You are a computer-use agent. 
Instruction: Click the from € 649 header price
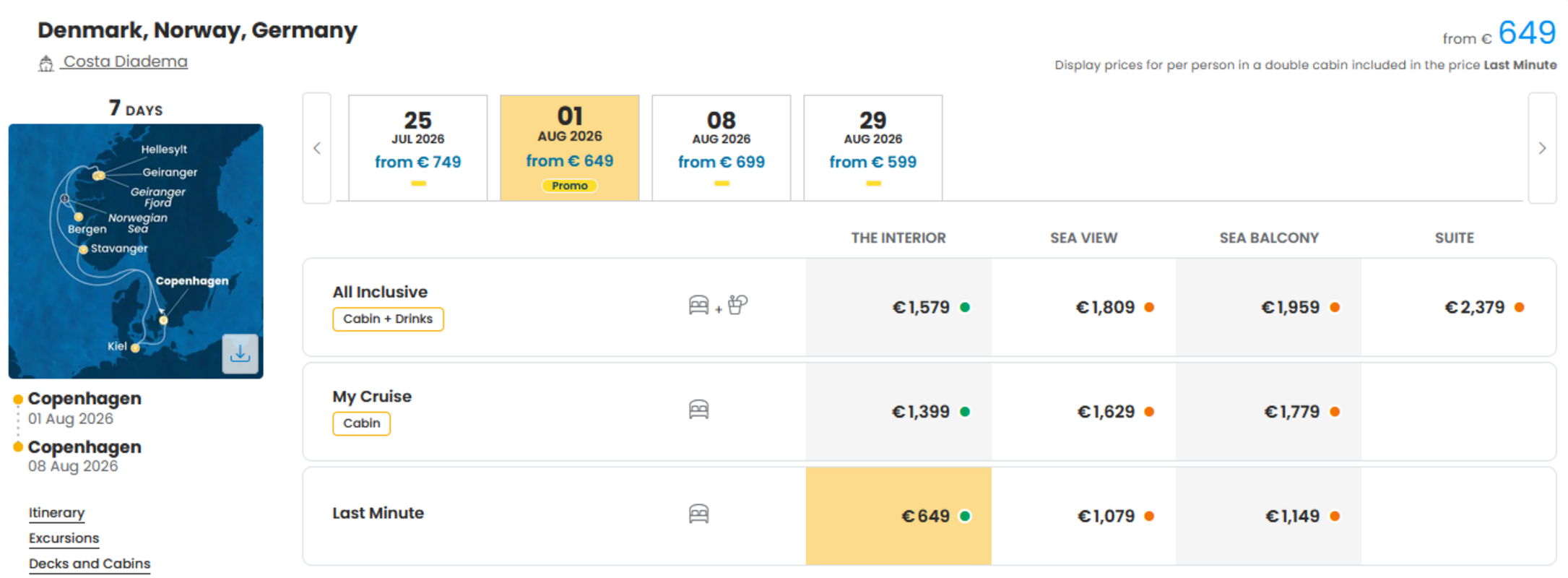pyautogui.click(x=1499, y=33)
